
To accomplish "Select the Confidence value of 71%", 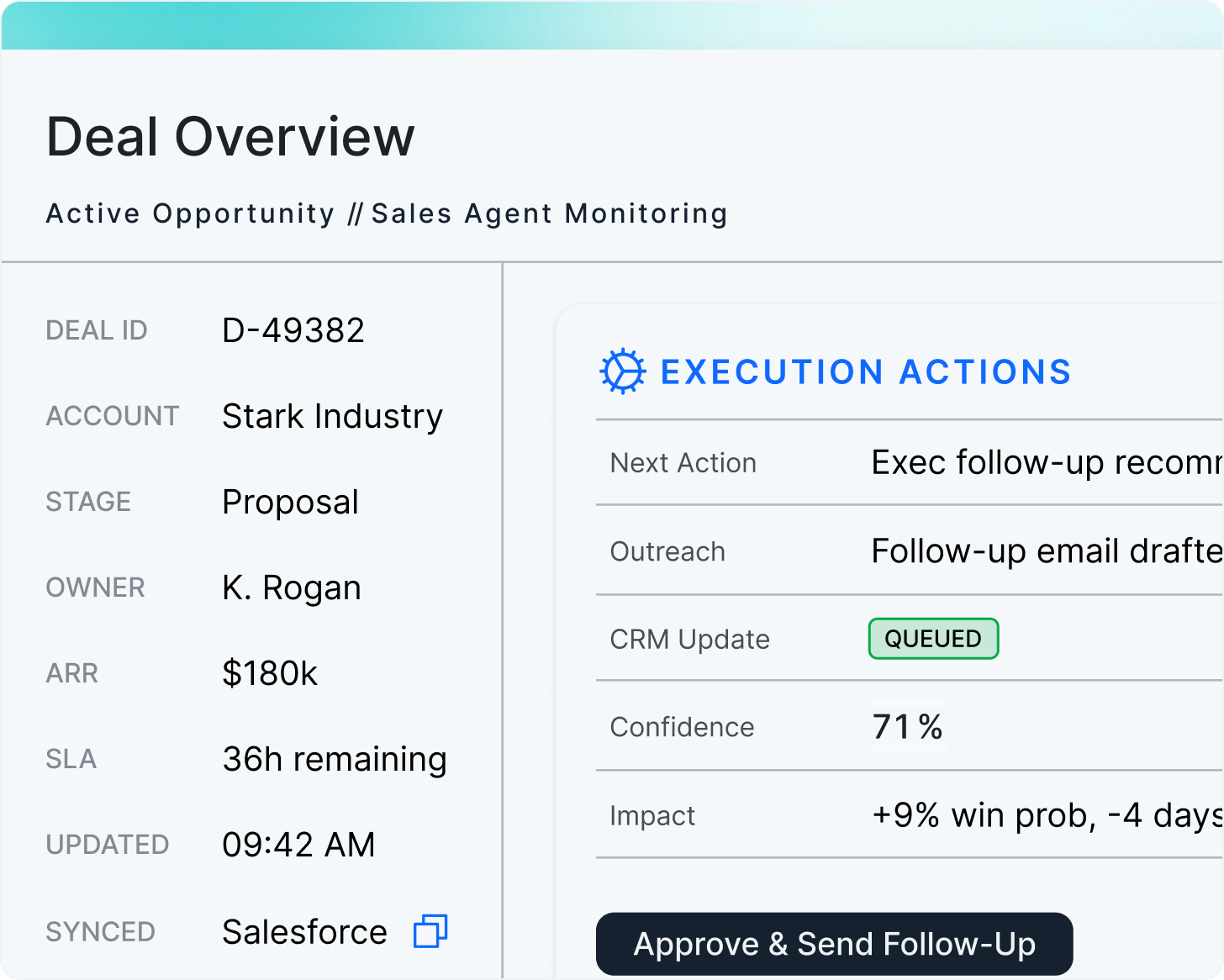I will coord(908,726).
